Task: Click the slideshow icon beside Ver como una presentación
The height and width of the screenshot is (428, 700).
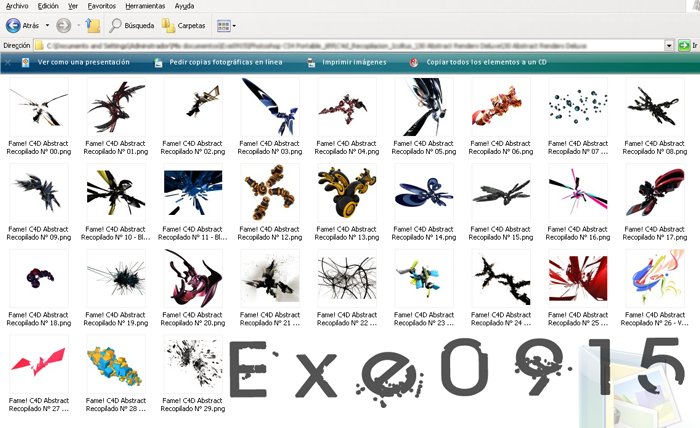Action: click(24, 62)
